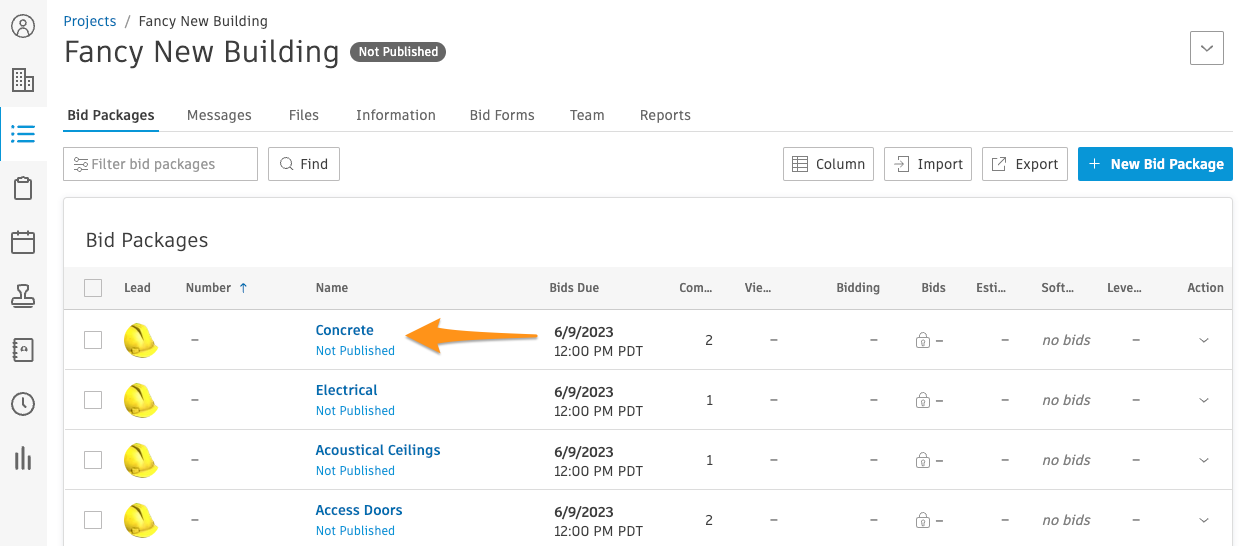The width and height of the screenshot is (1247, 546).
Task: Switch to the Messages tab
Action: click(219, 115)
